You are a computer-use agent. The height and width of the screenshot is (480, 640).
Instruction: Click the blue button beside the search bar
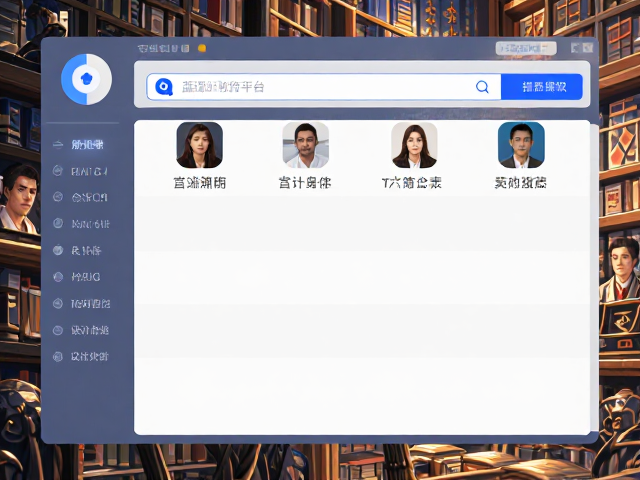coord(542,87)
